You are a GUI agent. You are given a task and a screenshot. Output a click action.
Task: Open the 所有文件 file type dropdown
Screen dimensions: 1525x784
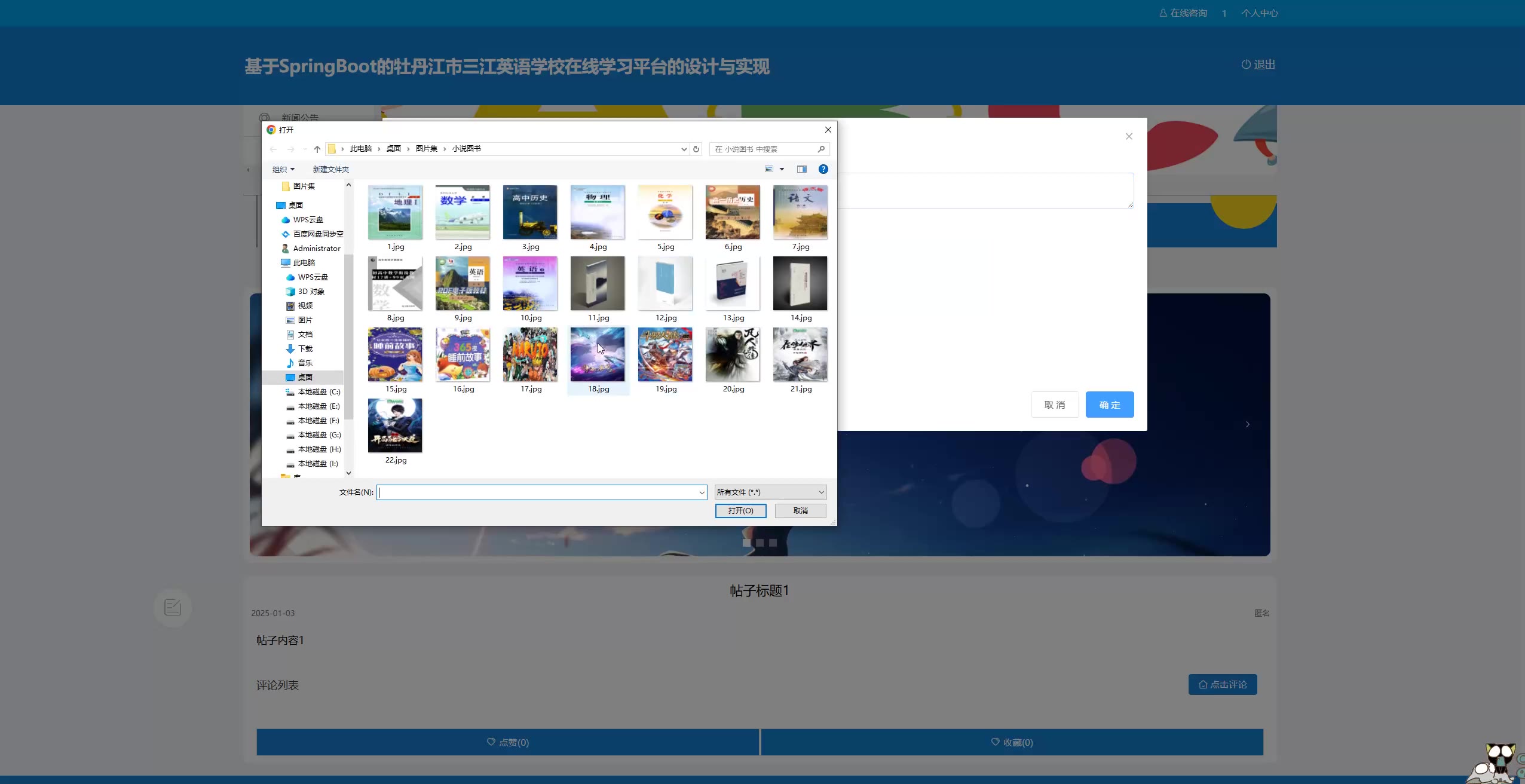pyautogui.click(x=770, y=492)
